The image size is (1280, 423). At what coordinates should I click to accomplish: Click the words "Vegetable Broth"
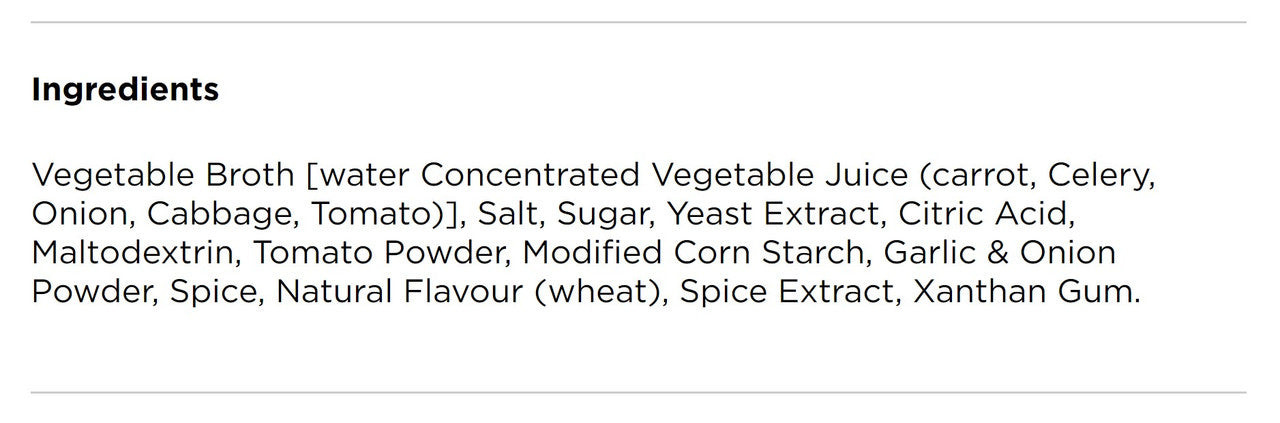pyautogui.click(x=163, y=175)
